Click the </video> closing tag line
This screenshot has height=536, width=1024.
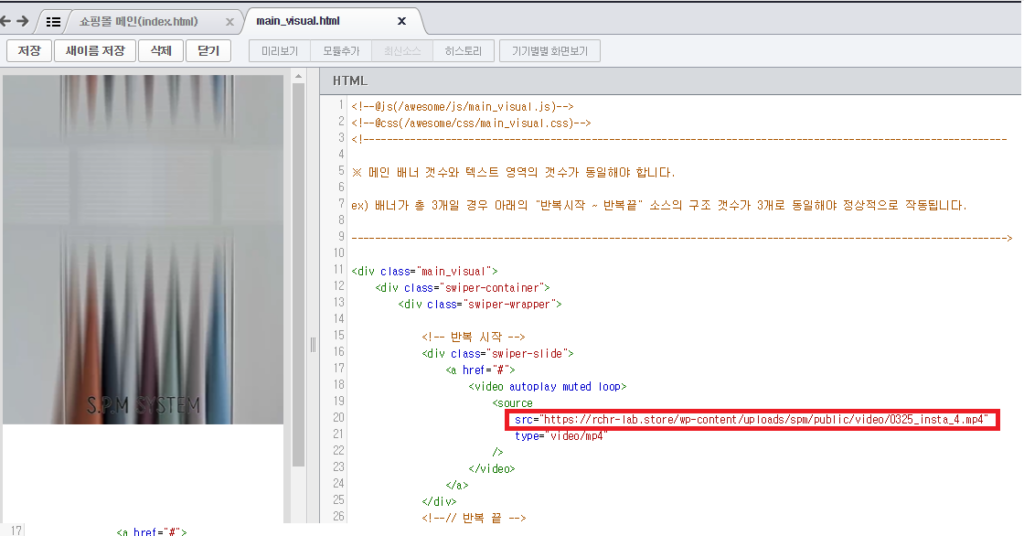coord(492,469)
